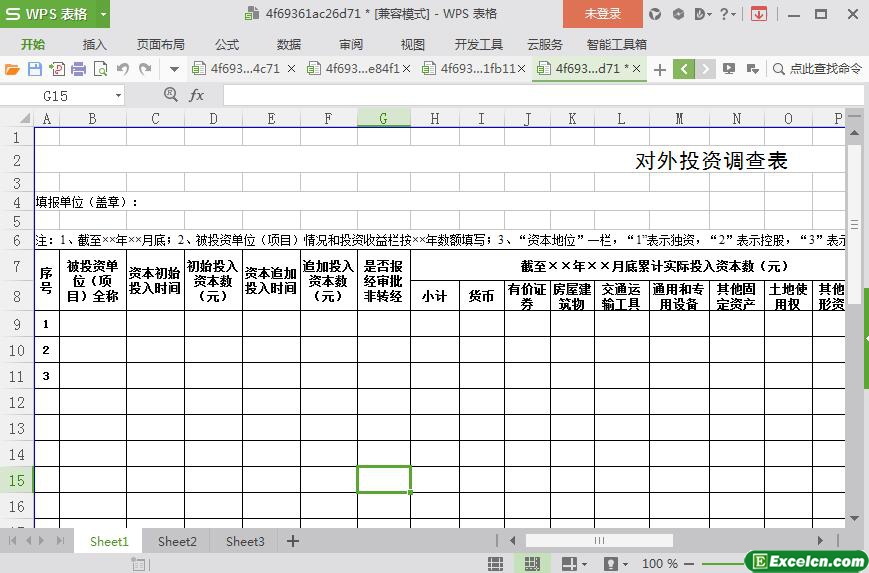Viewport: 869px width, 573px height.
Task: Expand the quick access toolbar customize arrow
Action: coord(173,69)
